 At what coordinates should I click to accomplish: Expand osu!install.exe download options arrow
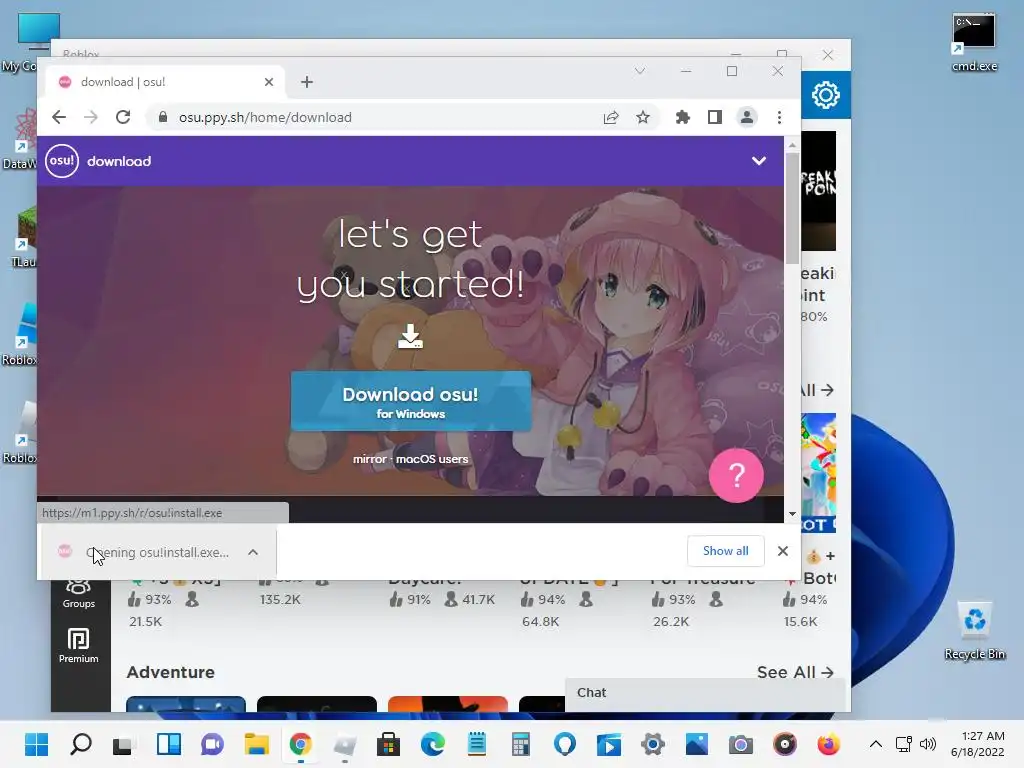pyautogui.click(x=253, y=552)
